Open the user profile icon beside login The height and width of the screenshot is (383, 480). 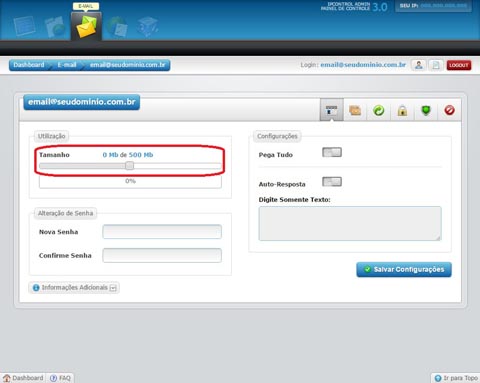tap(419, 65)
